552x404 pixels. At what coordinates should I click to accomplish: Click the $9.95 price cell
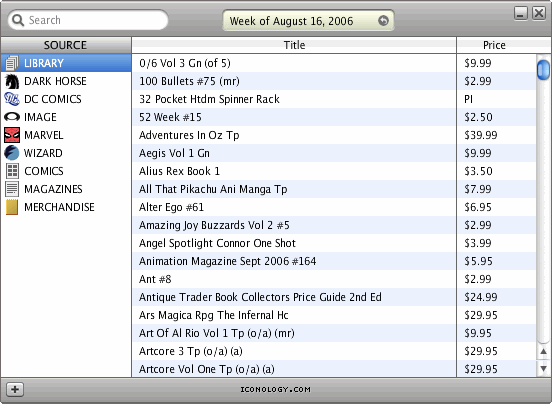497,333
